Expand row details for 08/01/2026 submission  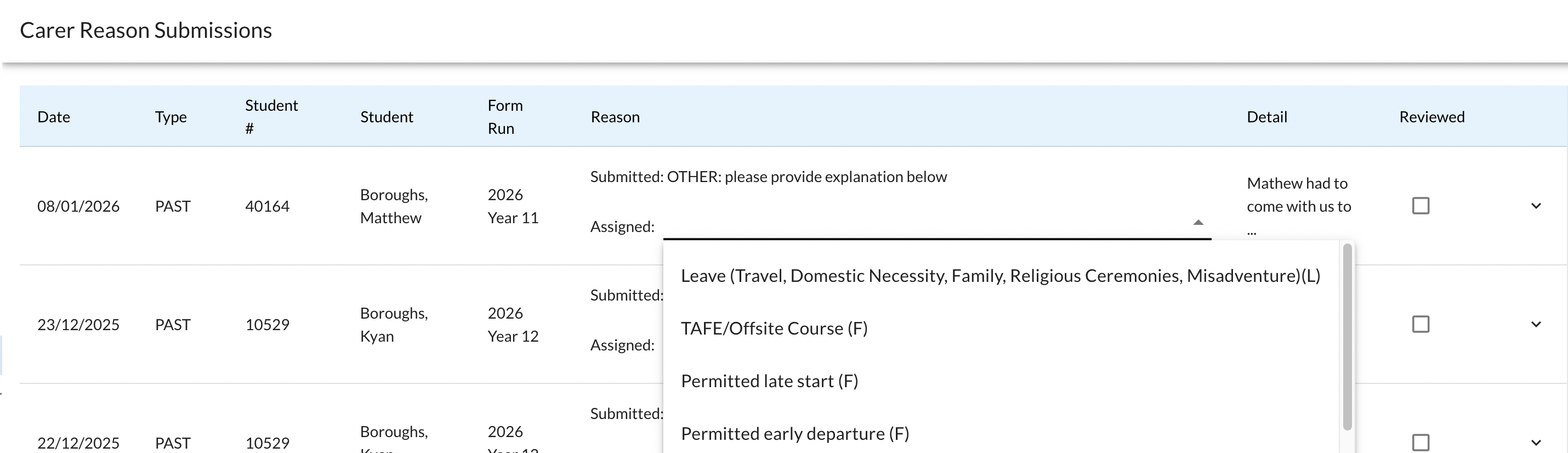tap(1536, 206)
